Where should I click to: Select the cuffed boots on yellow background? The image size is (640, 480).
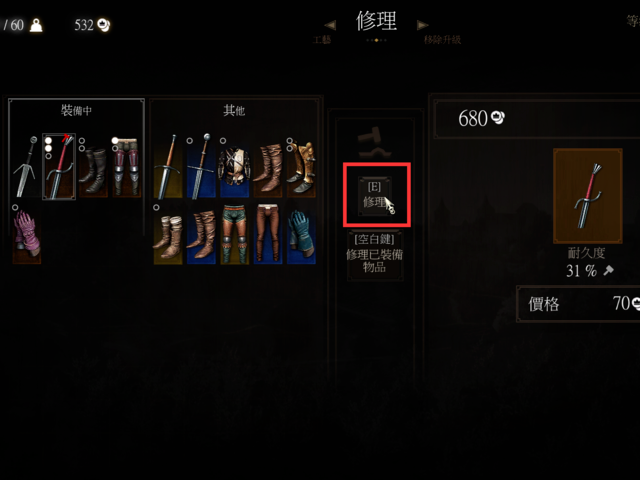[x=168, y=233]
